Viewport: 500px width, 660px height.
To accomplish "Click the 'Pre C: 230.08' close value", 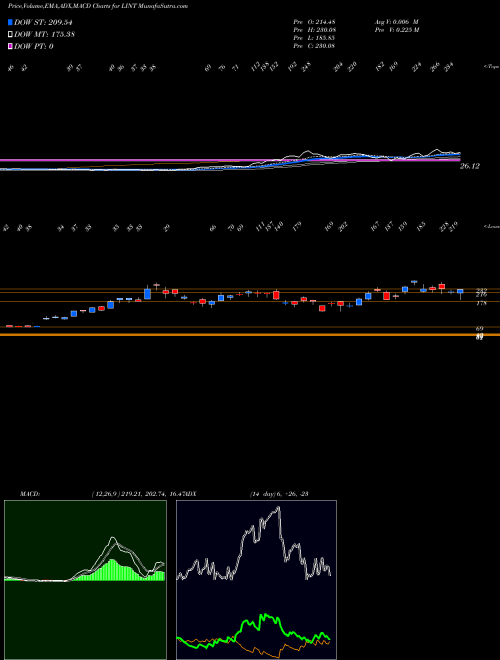I will (x=314, y=46).
